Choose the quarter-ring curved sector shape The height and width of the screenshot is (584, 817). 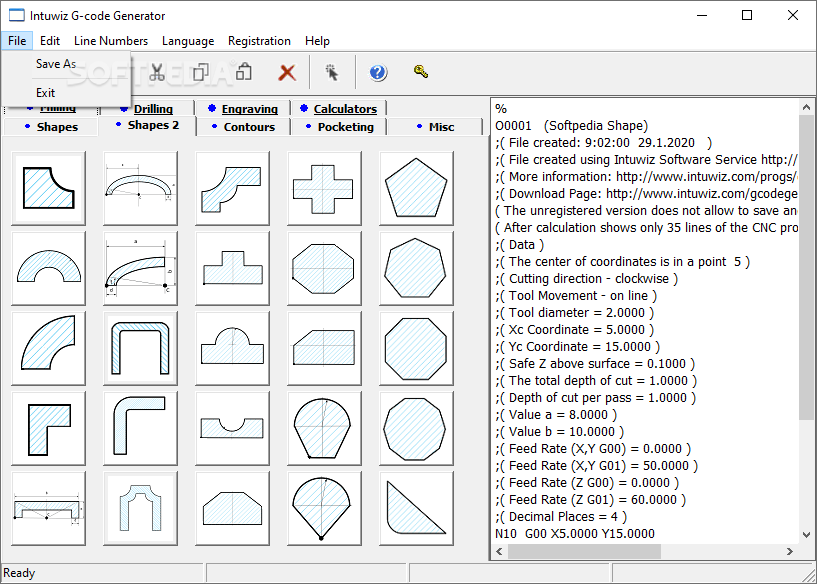coord(48,348)
